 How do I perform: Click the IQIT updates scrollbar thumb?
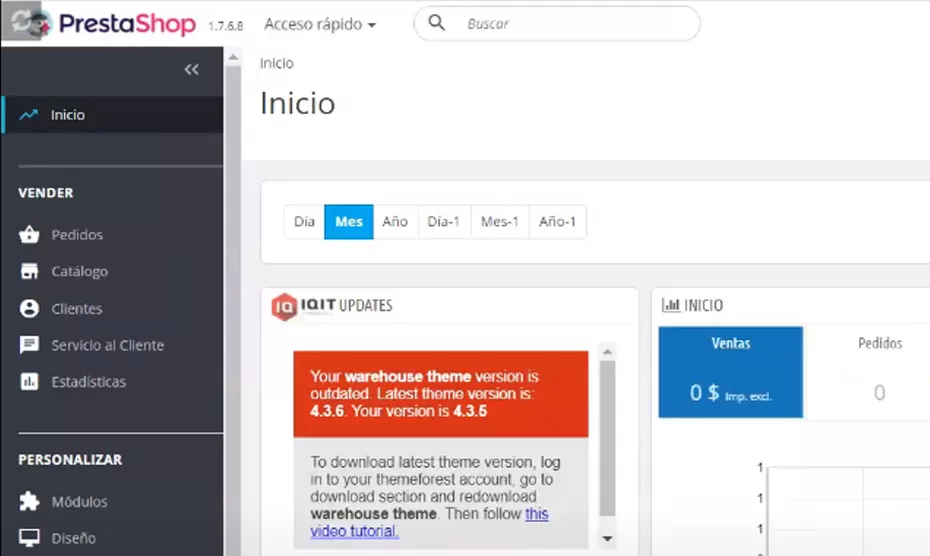[x=607, y=439]
